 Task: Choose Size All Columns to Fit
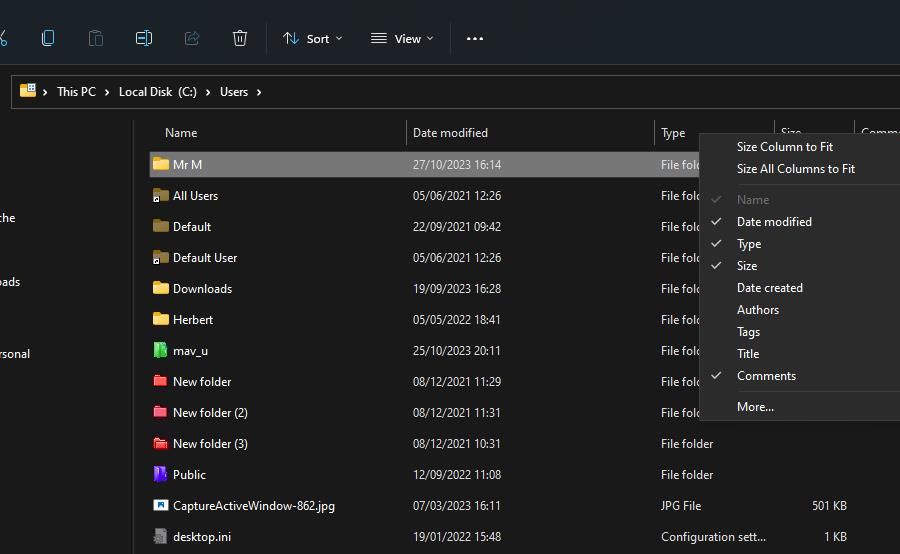click(x=795, y=169)
